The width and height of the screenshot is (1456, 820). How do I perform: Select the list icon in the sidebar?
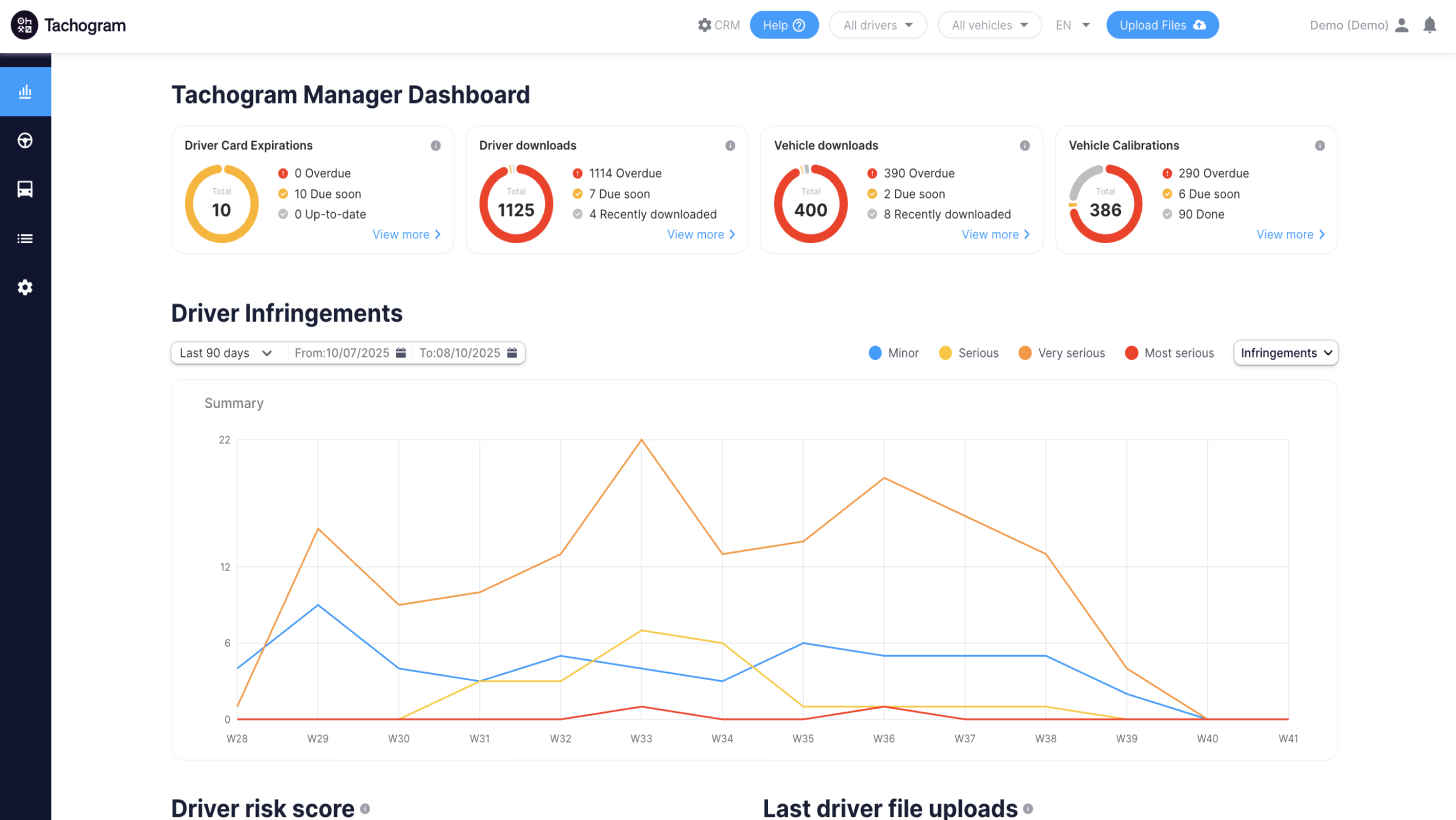coord(24,238)
